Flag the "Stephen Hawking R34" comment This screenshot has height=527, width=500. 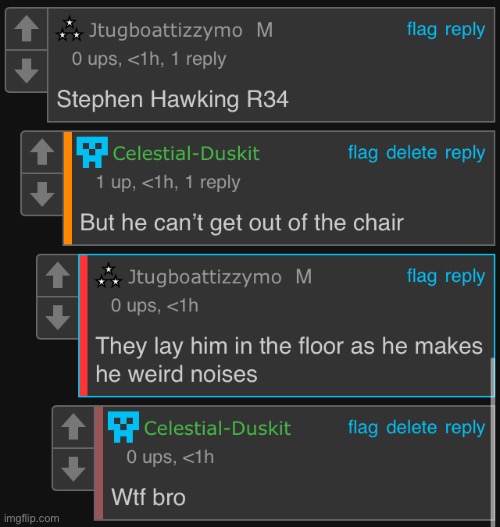(x=422, y=30)
